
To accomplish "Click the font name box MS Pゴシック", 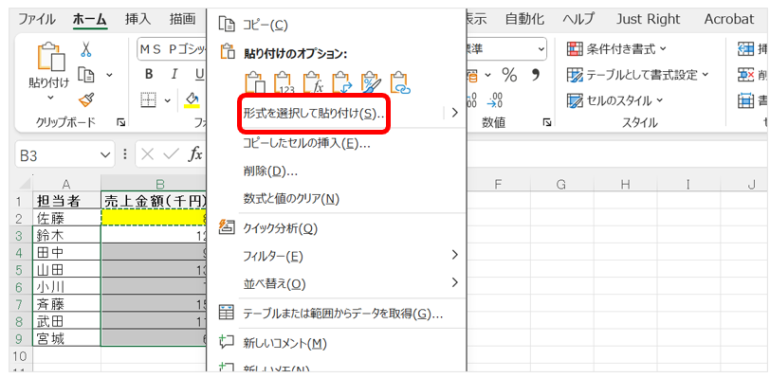I will [x=171, y=49].
